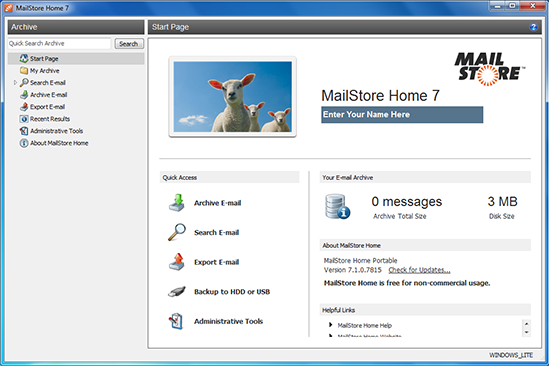This screenshot has height=366, width=549.
Task: Click Administrative Tools sidebar icon
Action: click(x=24, y=131)
